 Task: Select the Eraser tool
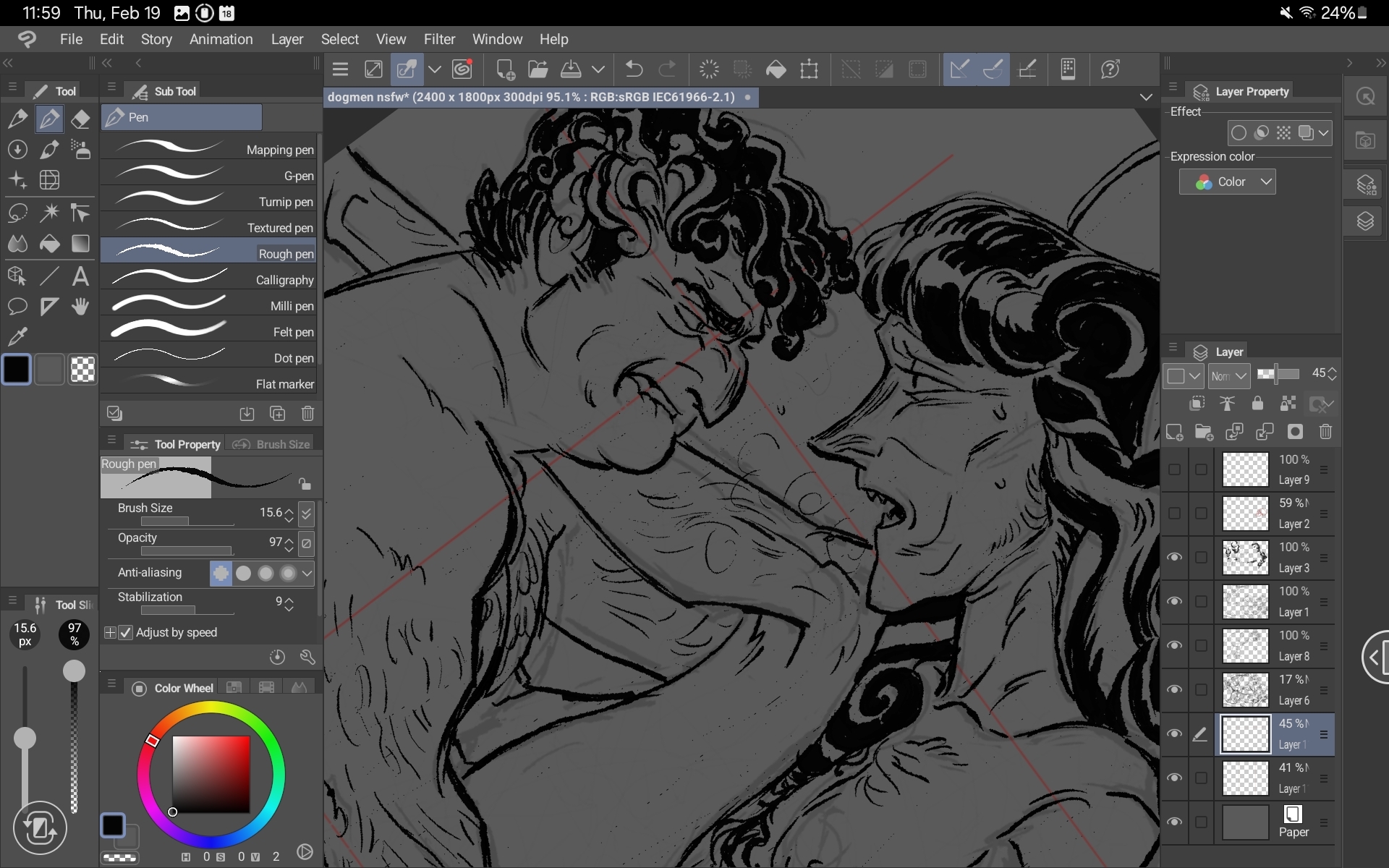(x=80, y=119)
